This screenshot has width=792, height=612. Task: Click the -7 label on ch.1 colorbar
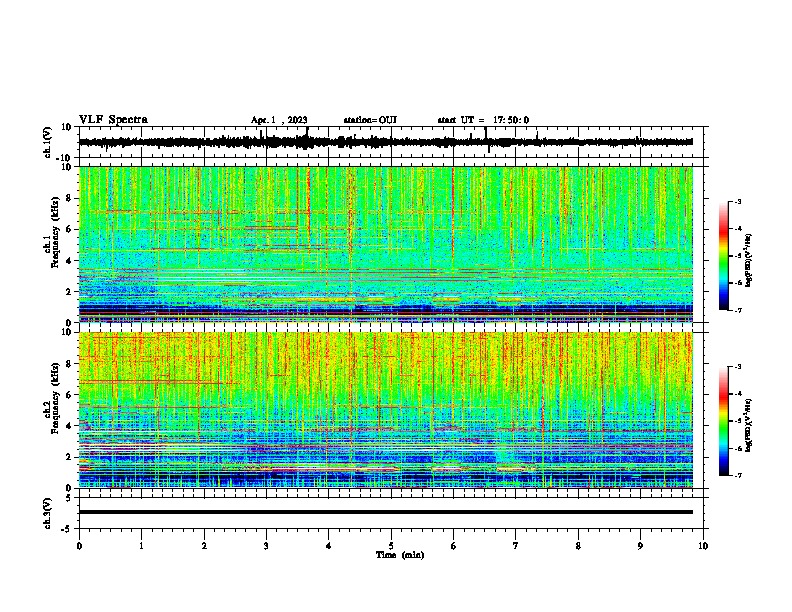[738, 310]
